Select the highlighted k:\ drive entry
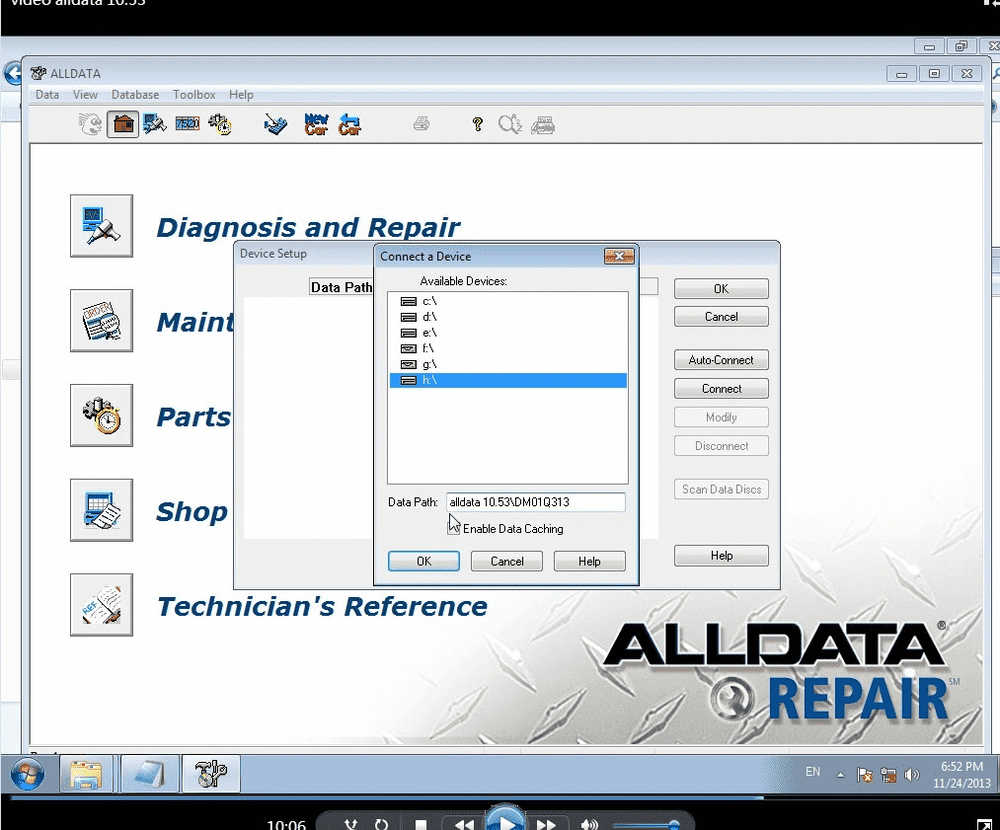 point(508,380)
